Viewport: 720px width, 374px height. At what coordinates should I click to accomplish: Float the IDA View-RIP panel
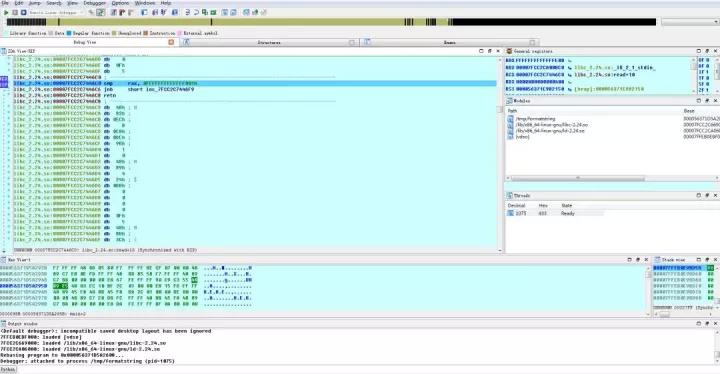[489, 51]
